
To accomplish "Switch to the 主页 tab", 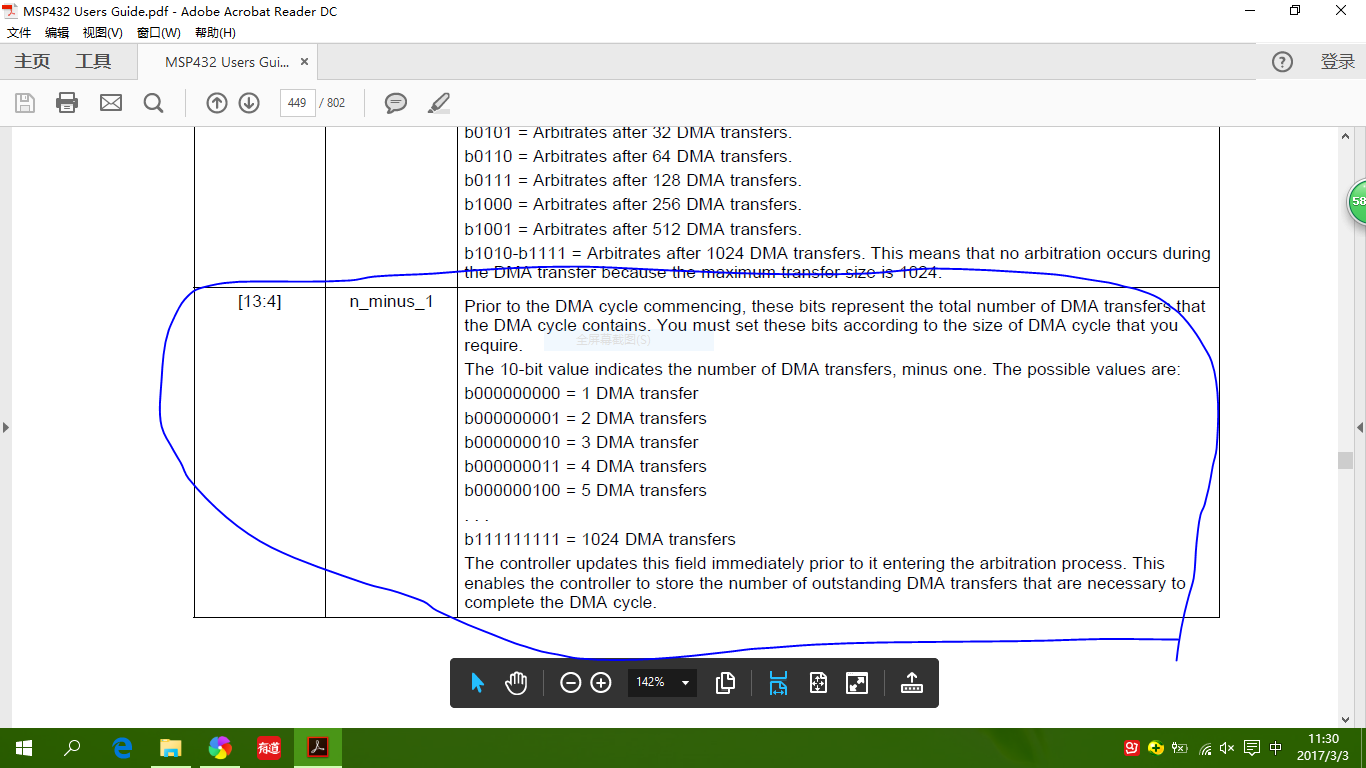I will [x=32, y=62].
